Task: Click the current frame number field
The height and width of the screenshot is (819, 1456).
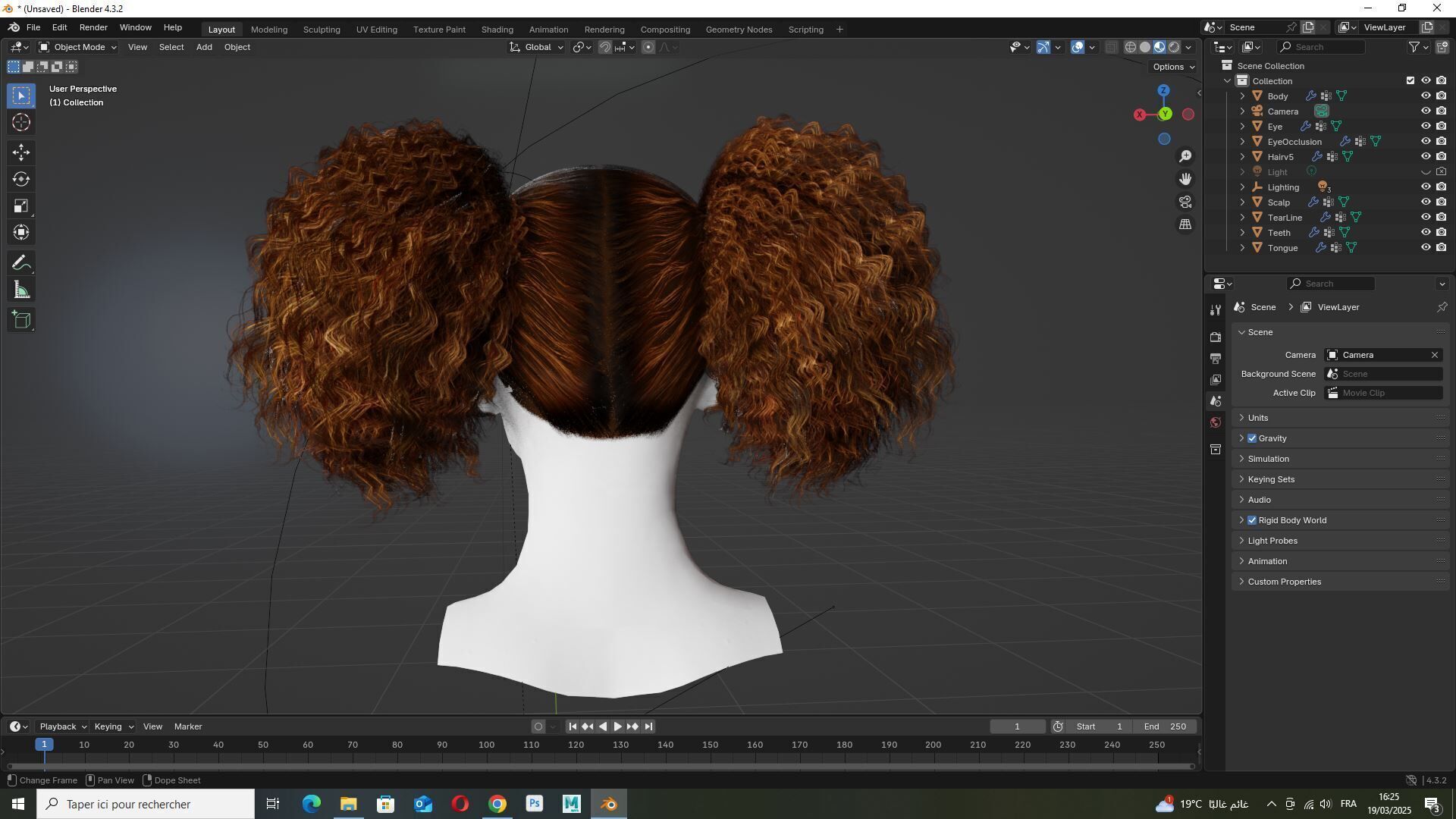Action: (x=1017, y=726)
